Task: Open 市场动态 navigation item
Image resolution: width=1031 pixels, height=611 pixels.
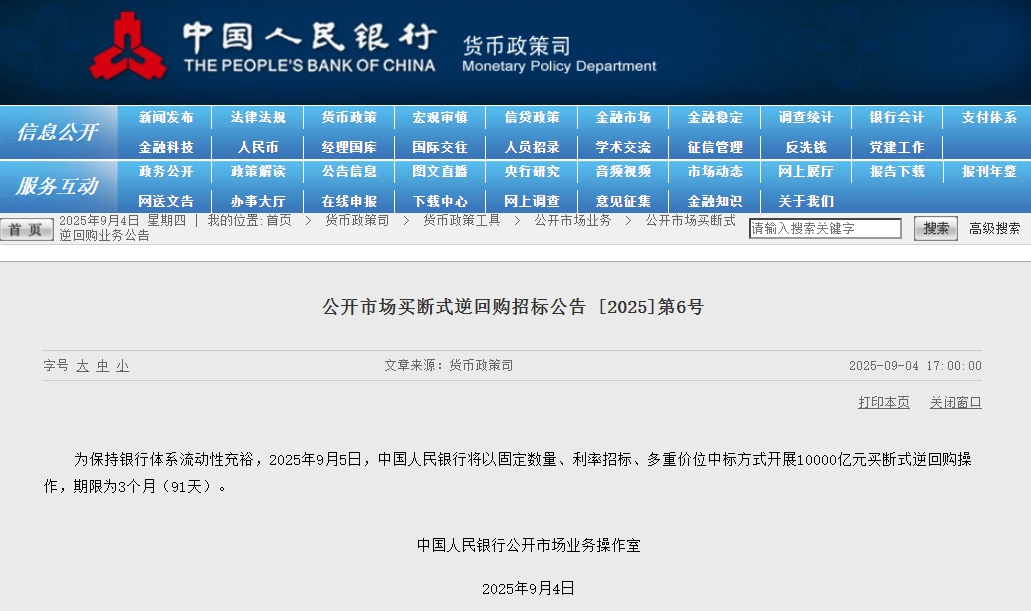Action: (x=715, y=172)
